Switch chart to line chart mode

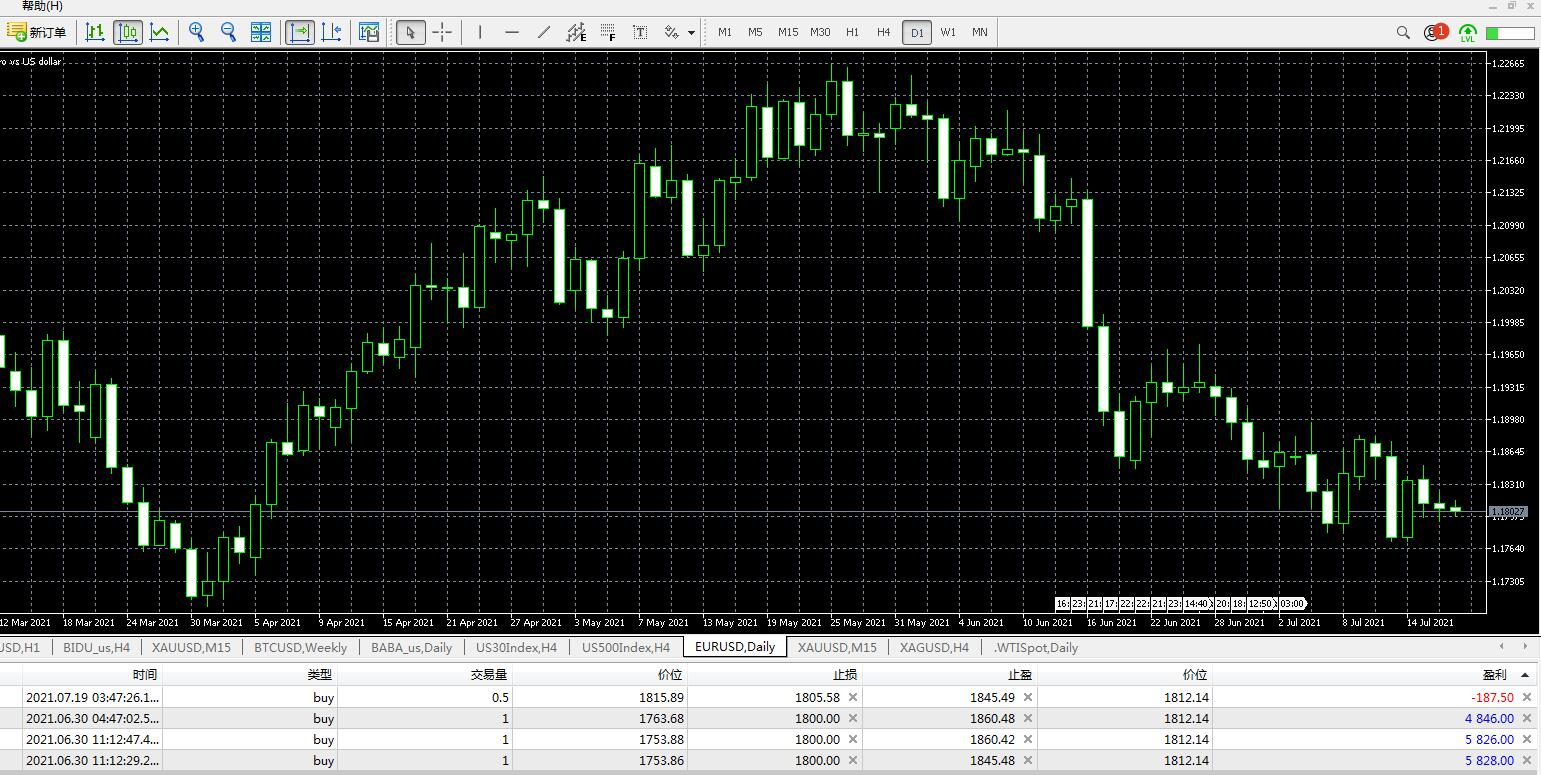[159, 32]
